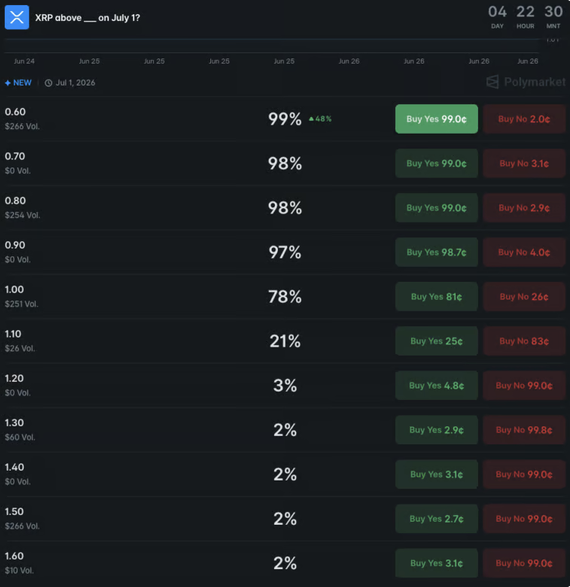The width and height of the screenshot is (570, 587).
Task: Buy Yes 99.0¢ on the 0.80 row
Action: (x=436, y=208)
